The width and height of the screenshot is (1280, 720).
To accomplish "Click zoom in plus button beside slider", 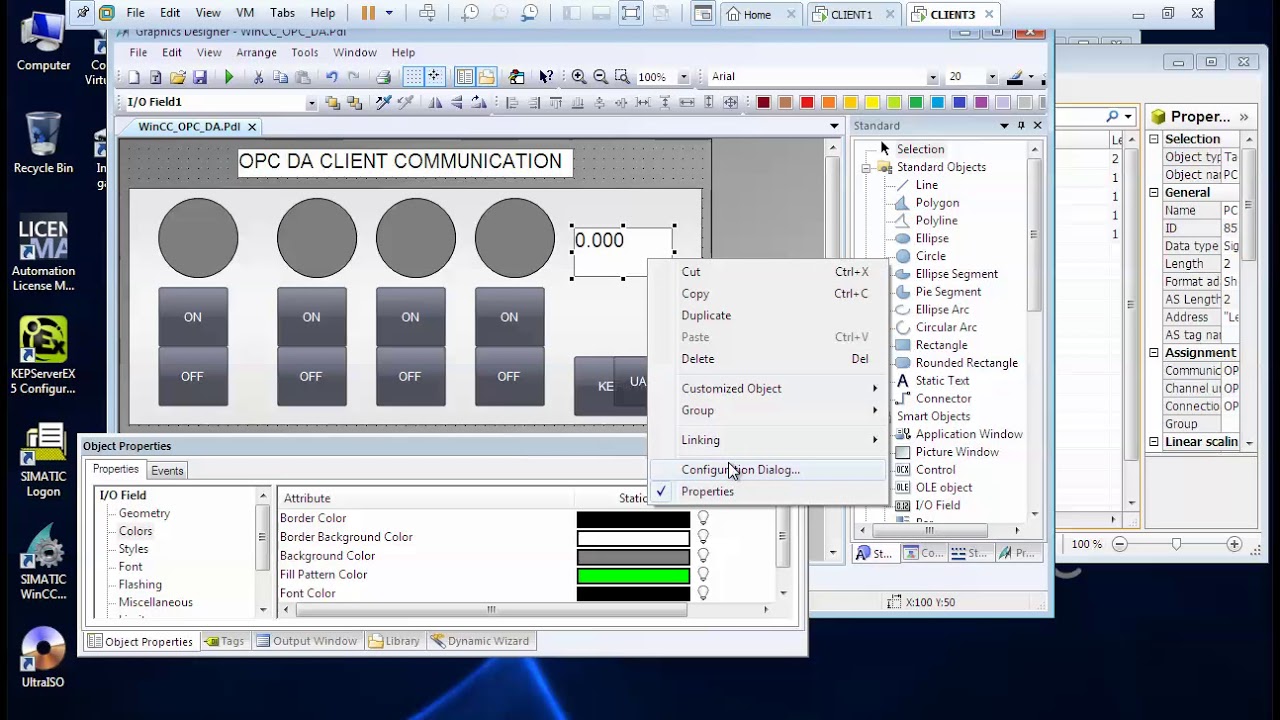I will click(1234, 544).
